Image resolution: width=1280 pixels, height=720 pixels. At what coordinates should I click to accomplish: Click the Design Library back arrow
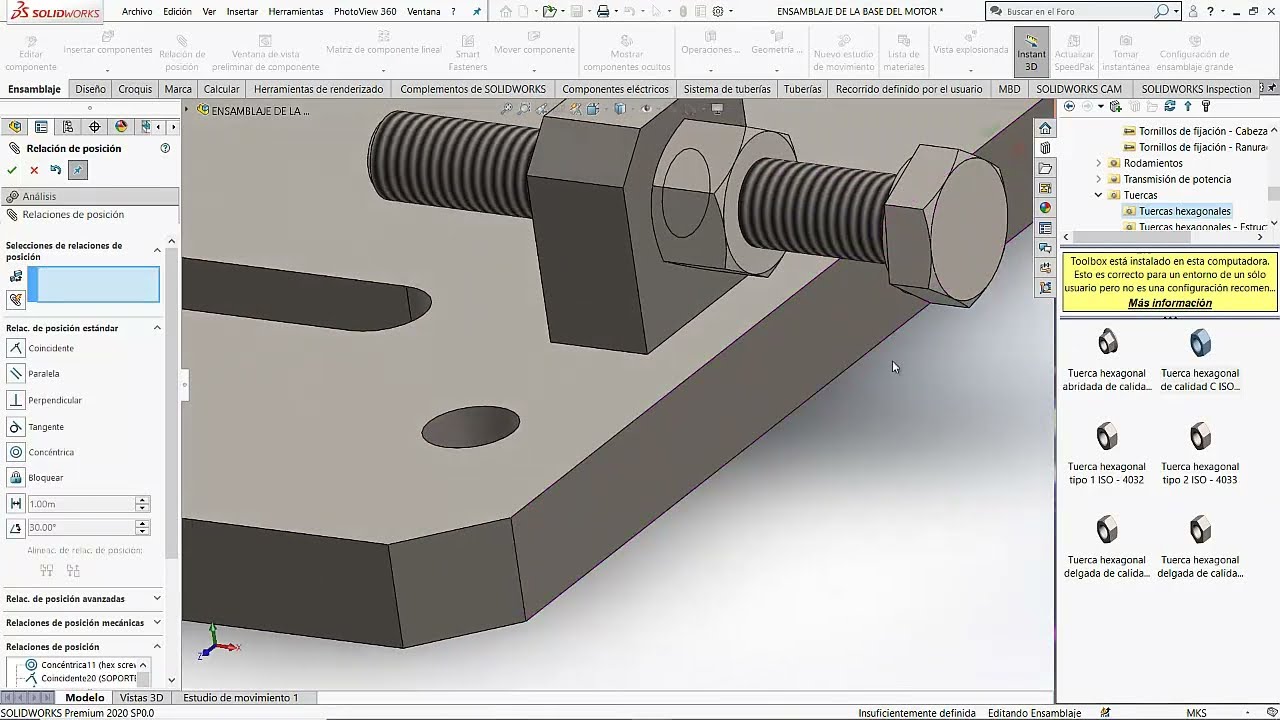coord(1069,106)
